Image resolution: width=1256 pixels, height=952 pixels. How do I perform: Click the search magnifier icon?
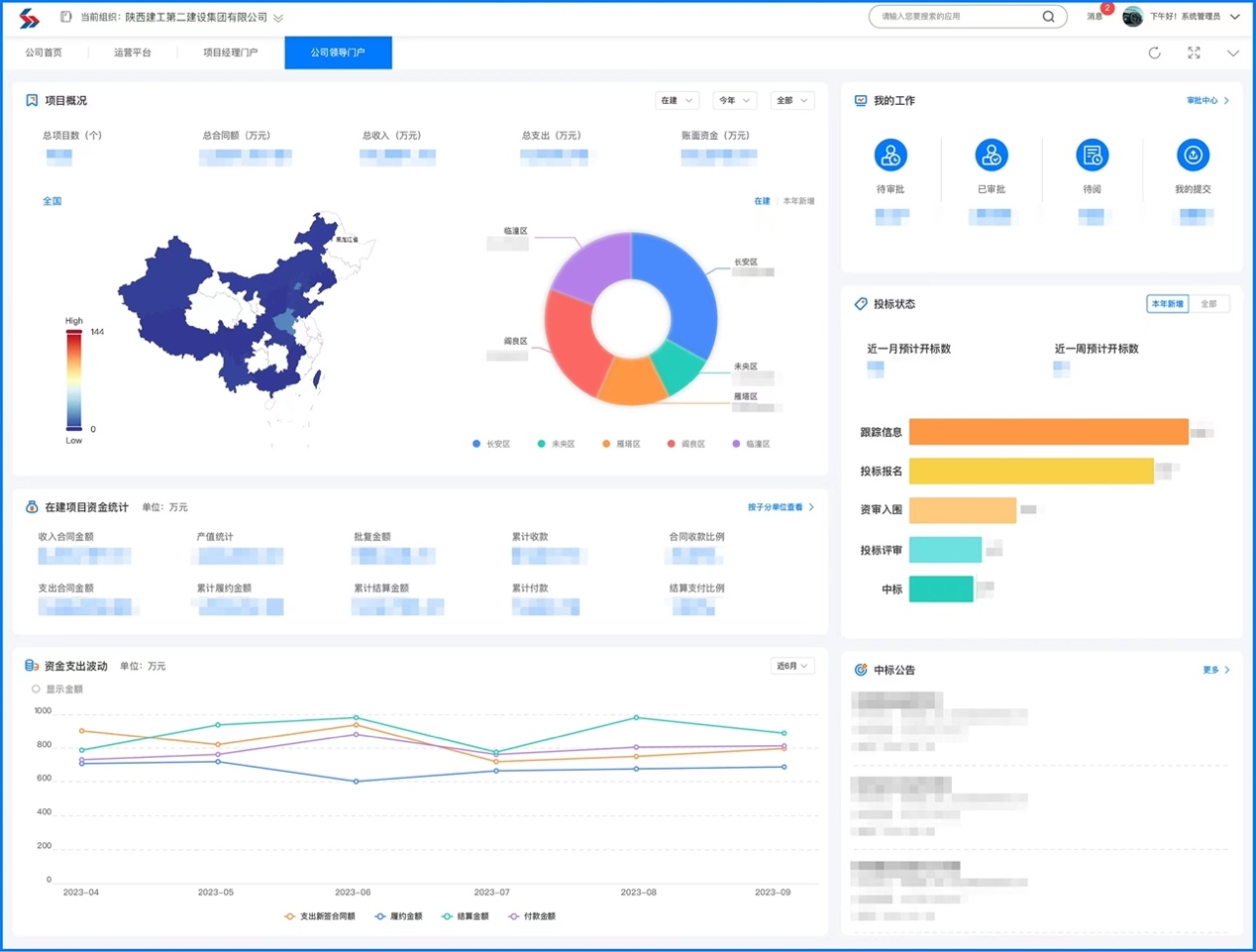pos(1048,17)
